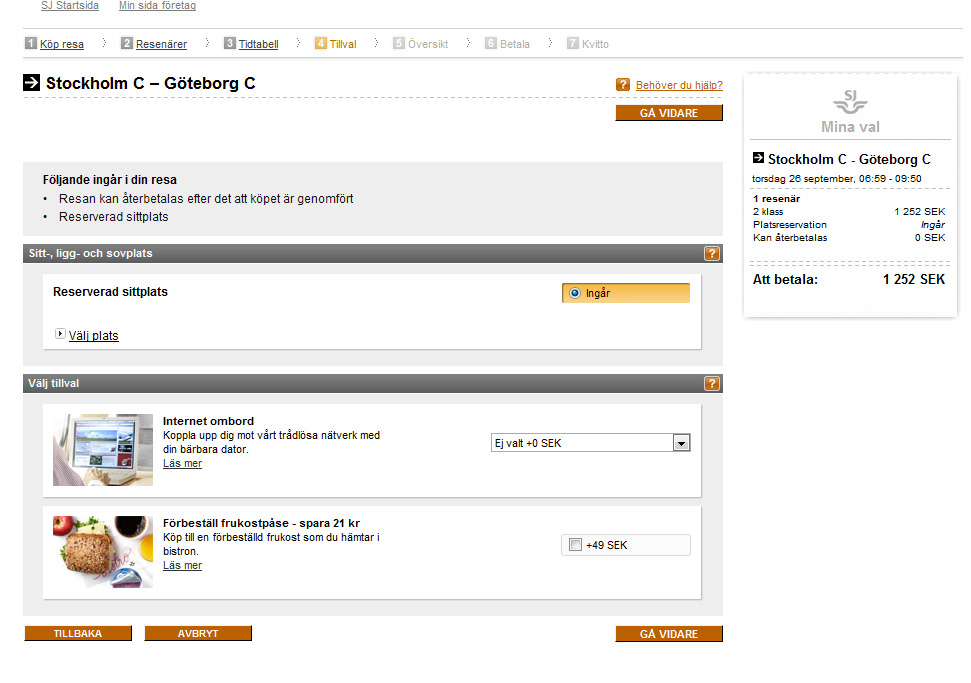Click the 1 resenär label in Mina val
This screenshot has height=683, width=971.
pos(777,199)
